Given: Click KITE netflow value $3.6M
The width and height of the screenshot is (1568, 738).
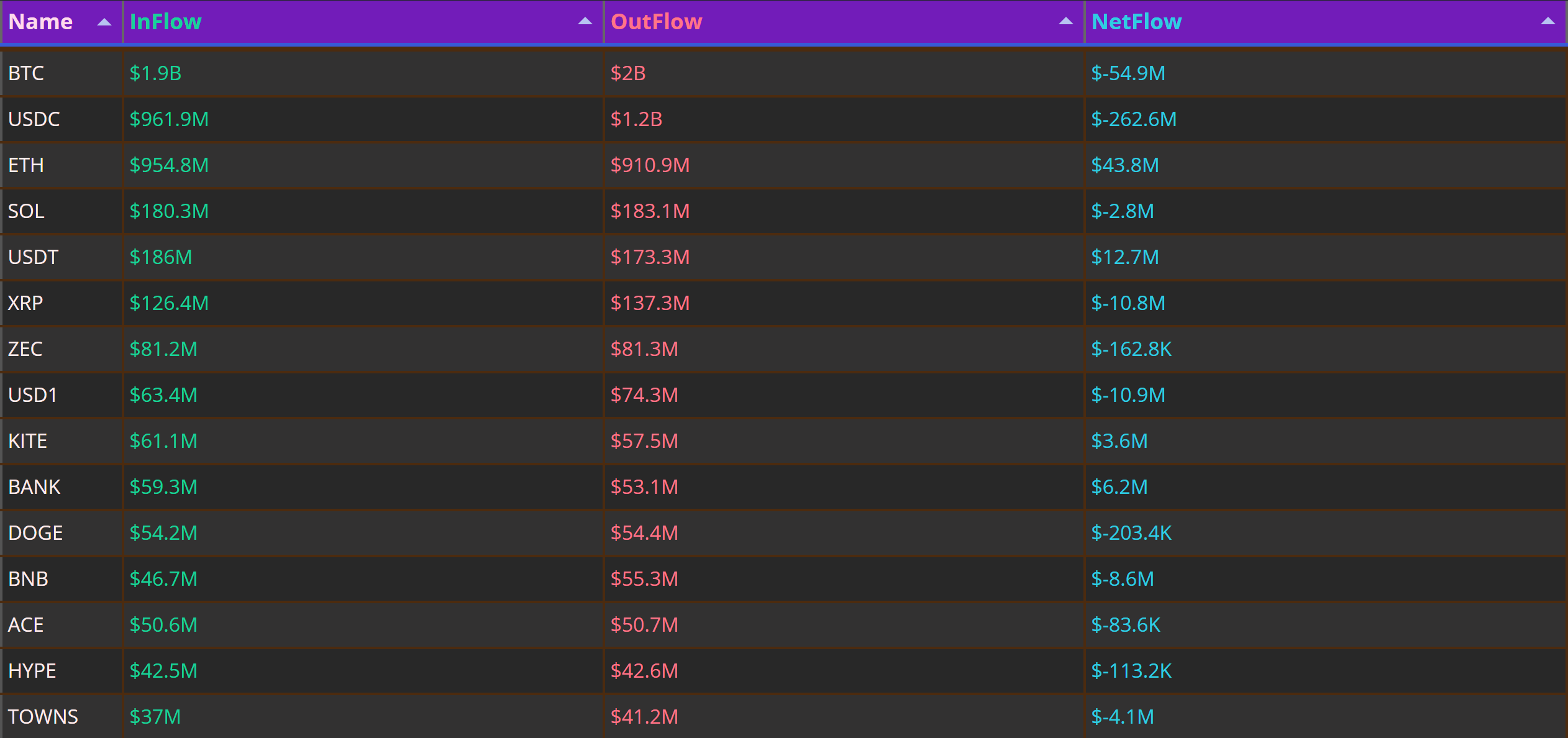Looking at the screenshot, I should [x=1119, y=441].
